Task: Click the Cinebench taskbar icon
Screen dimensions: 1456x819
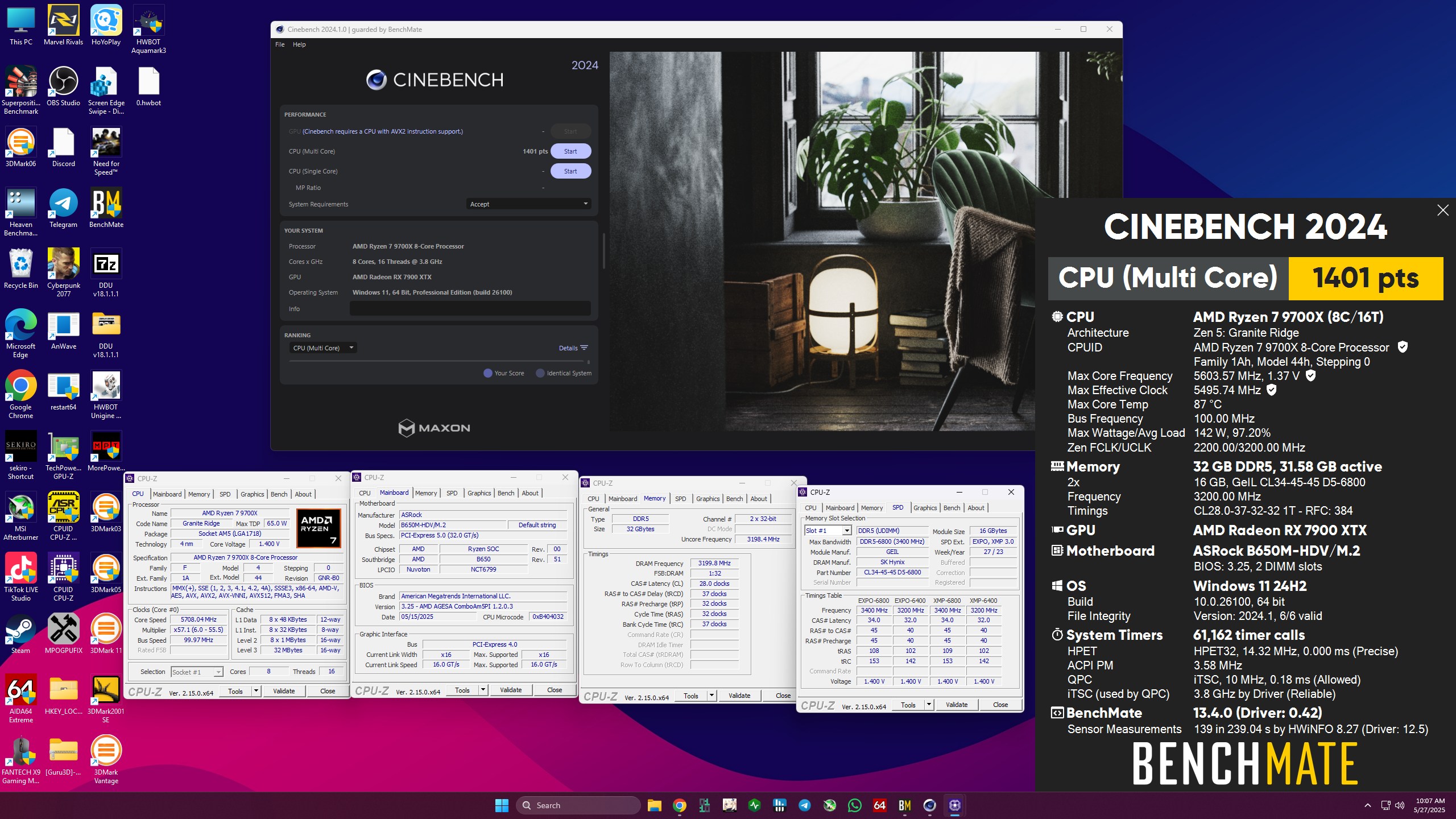Action: 929,805
